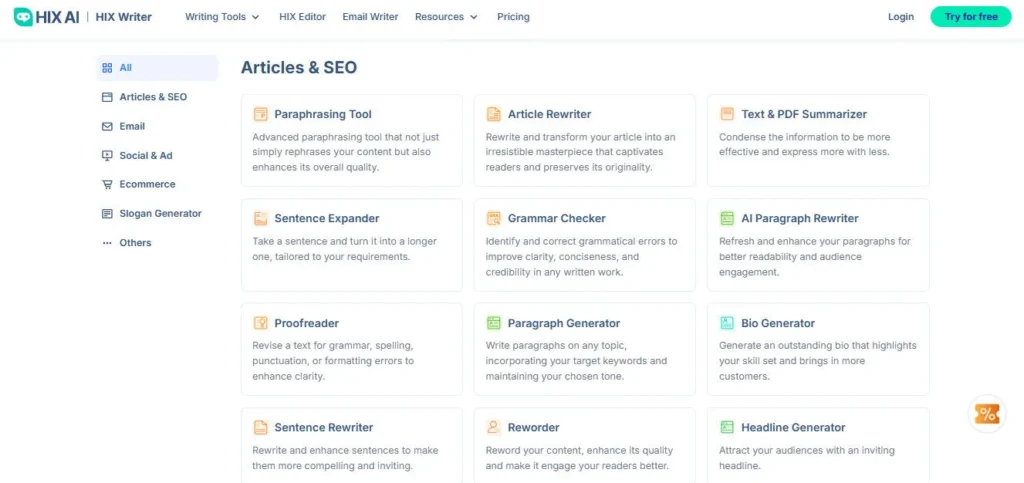Viewport: 1024px width, 483px height.
Task: Click the Bio Generator card icon
Action: point(727,323)
